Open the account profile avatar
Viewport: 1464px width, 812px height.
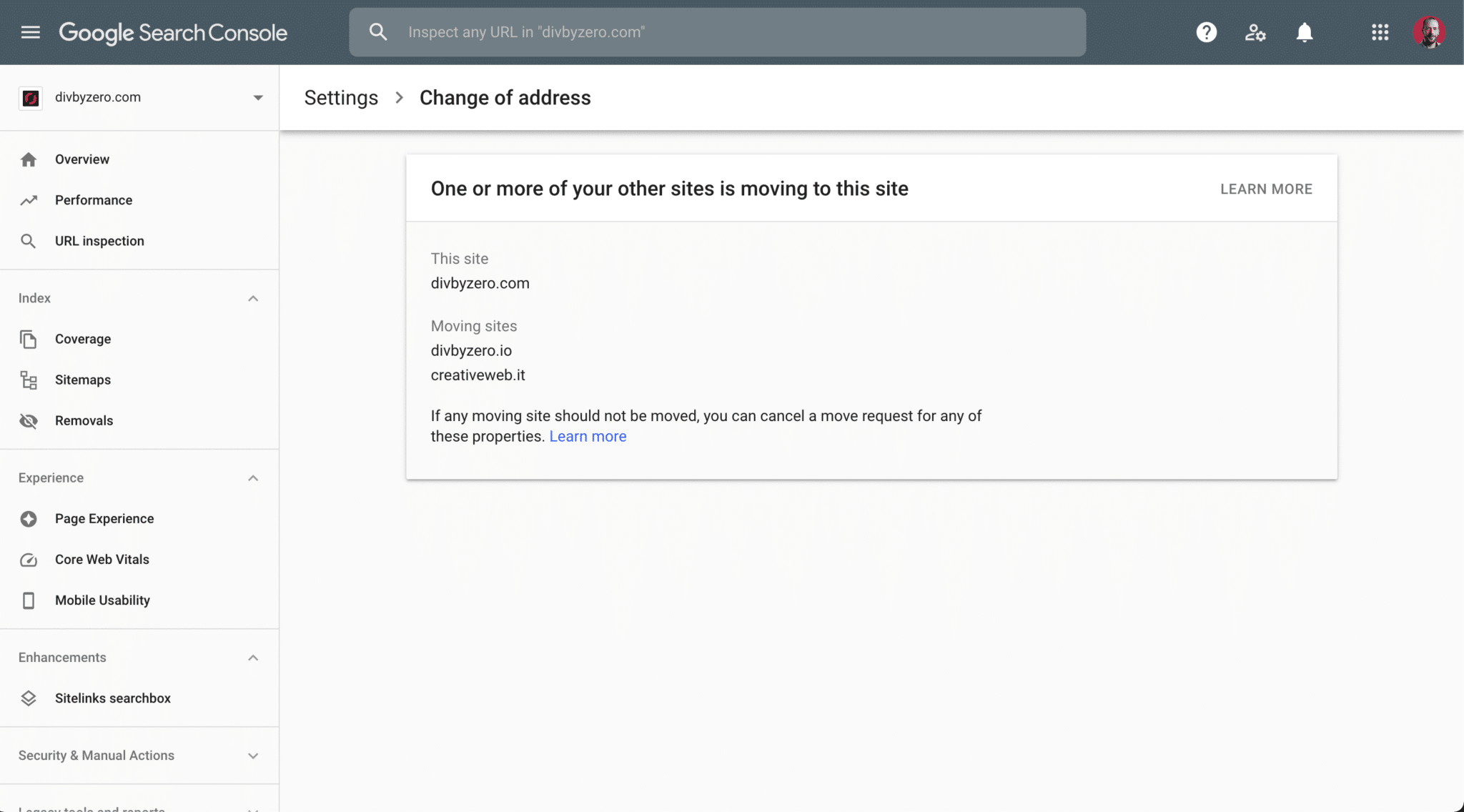coord(1429,32)
